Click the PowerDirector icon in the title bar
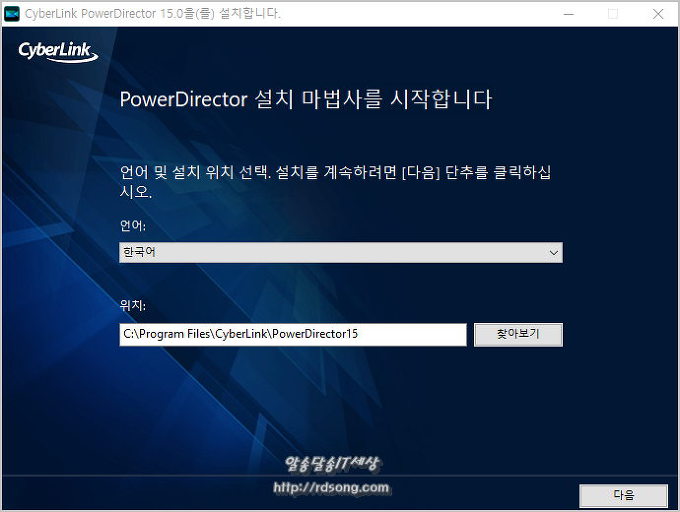The image size is (680, 512). tap(12, 14)
